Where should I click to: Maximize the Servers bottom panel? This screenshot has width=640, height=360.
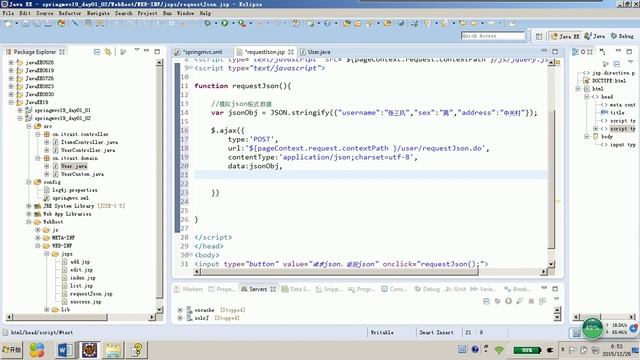pos(555,289)
